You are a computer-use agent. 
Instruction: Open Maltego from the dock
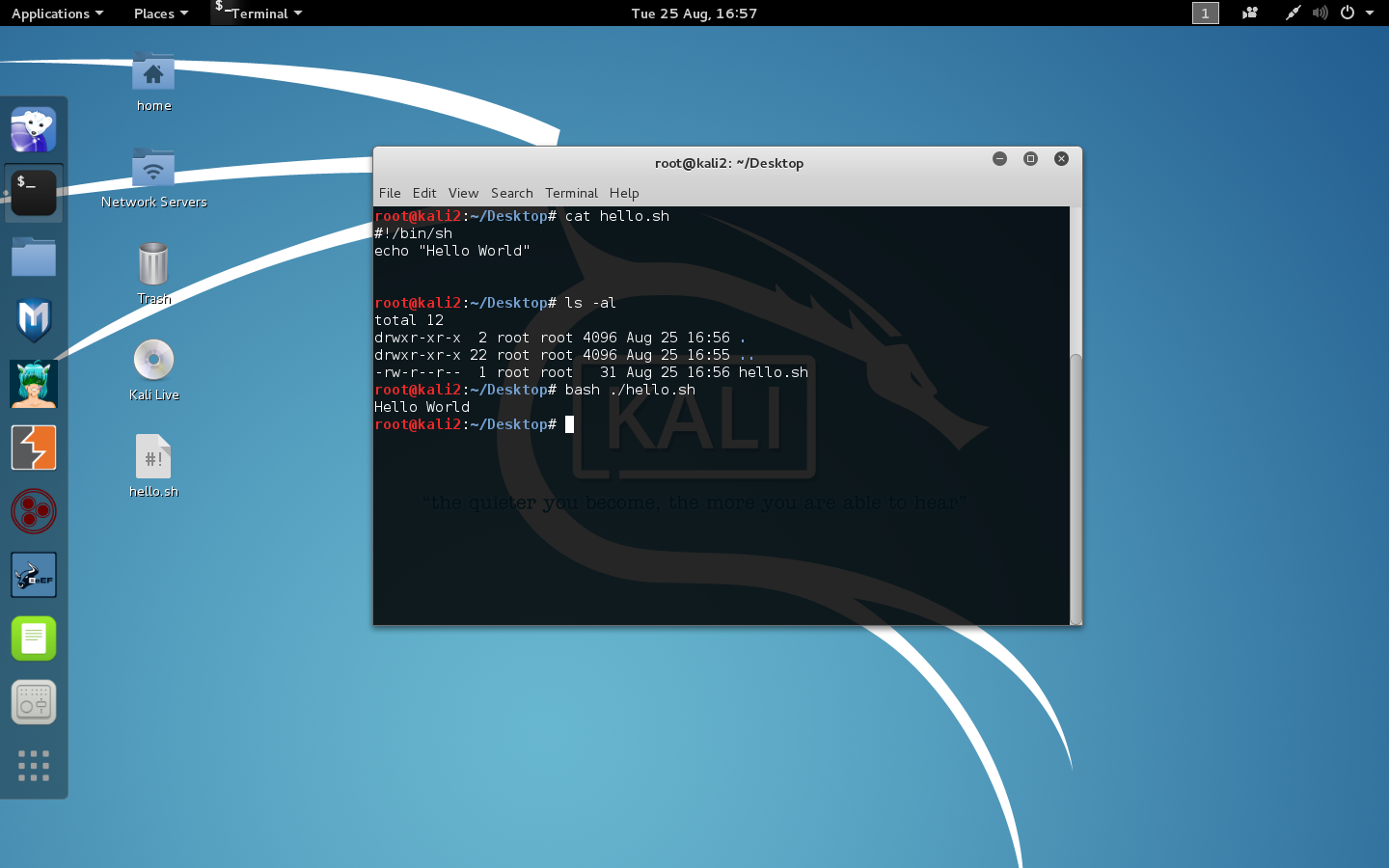click(34, 511)
